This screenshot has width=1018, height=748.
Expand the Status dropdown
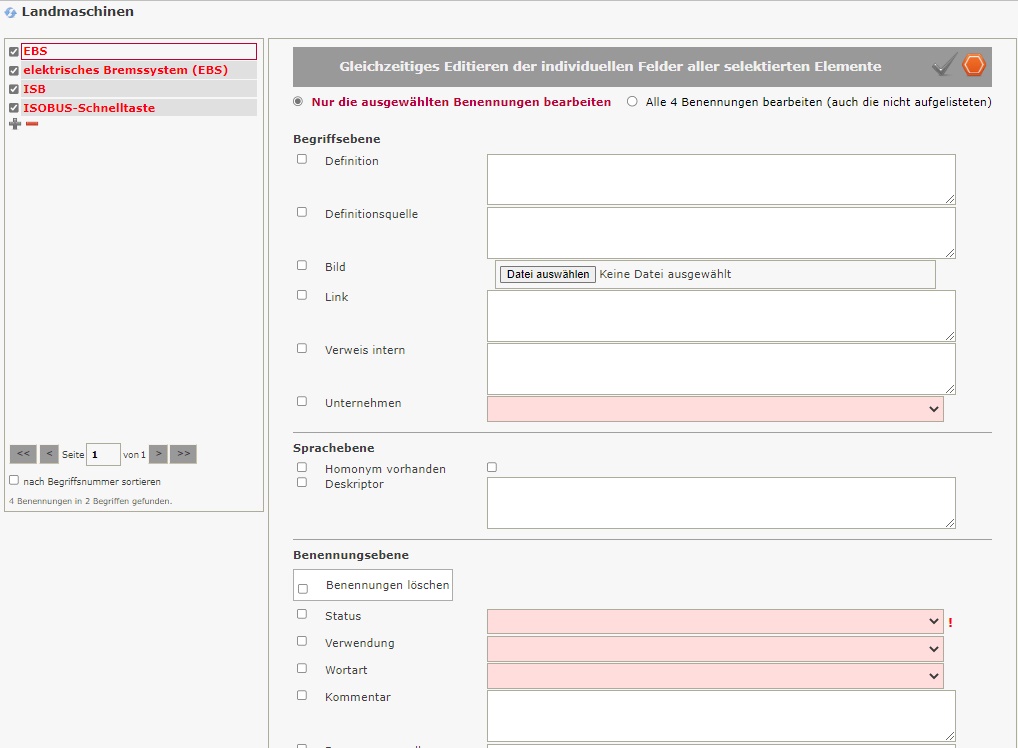coord(715,621)
